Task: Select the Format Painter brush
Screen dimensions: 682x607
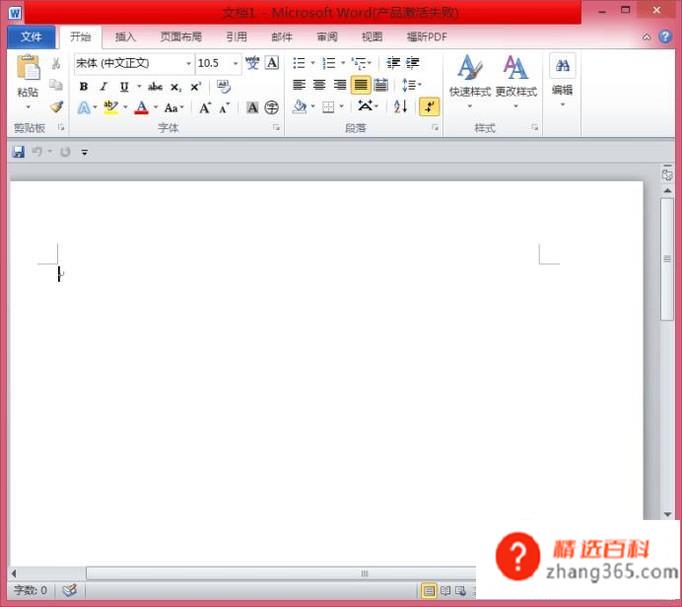Action: (x=56, y=107)
